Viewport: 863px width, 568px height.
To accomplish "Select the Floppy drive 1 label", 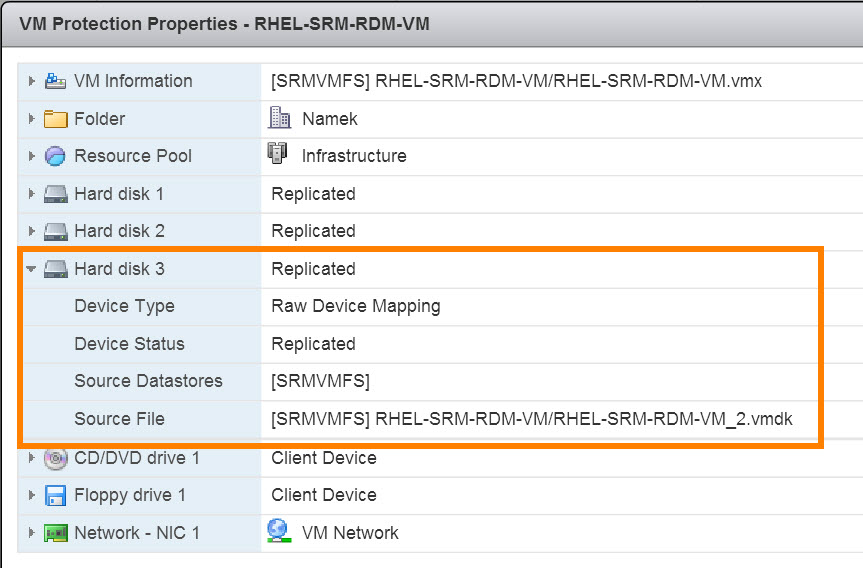I will click(x=130, y=495).
